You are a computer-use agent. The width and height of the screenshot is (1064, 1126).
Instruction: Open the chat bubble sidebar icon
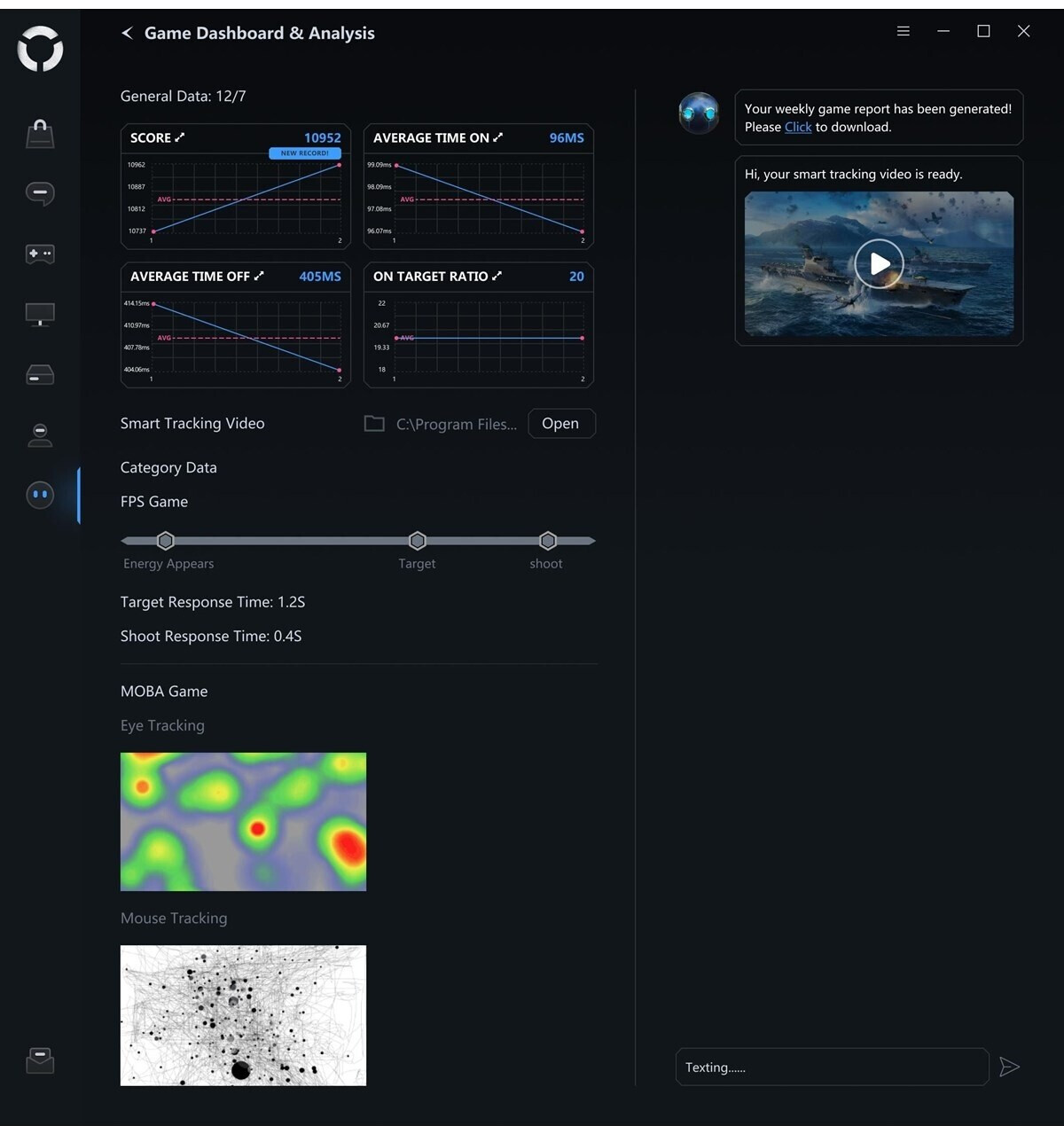pos(40,193)
